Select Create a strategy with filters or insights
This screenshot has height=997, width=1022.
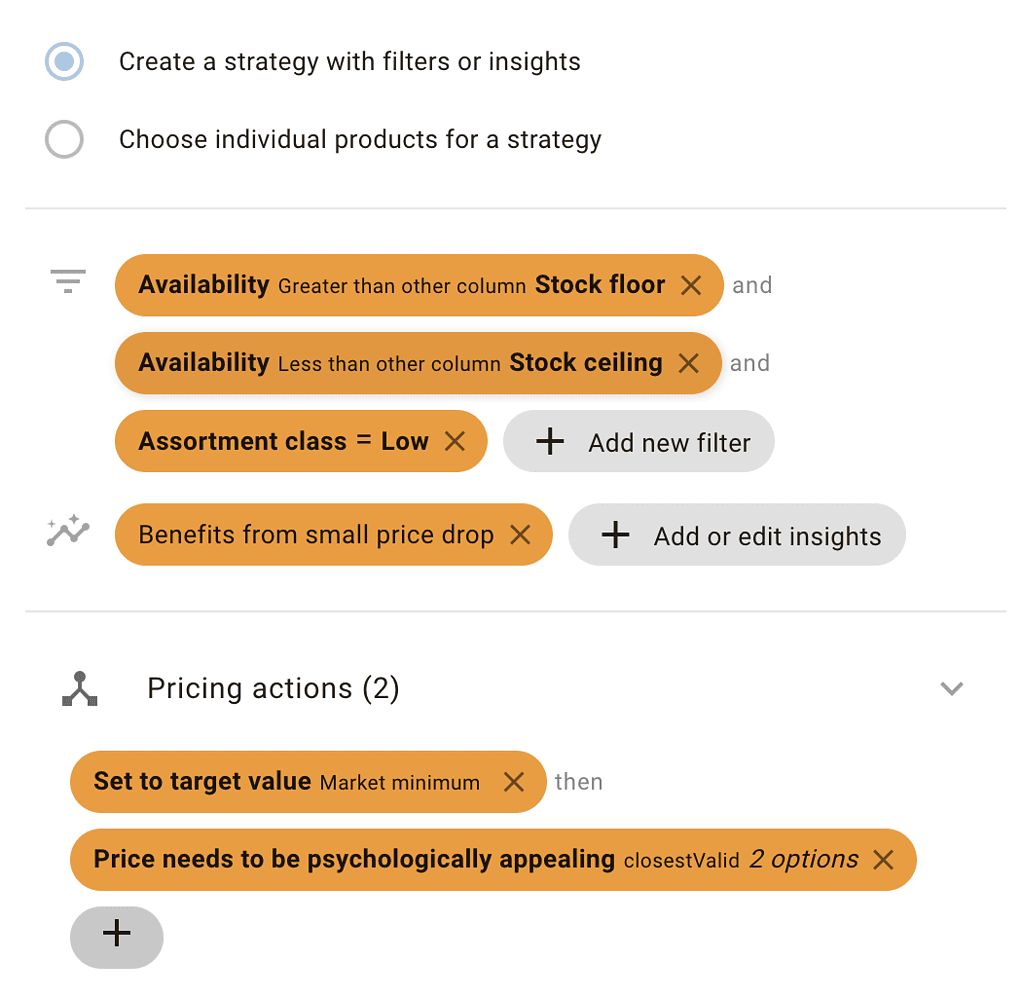pos(64,62)
